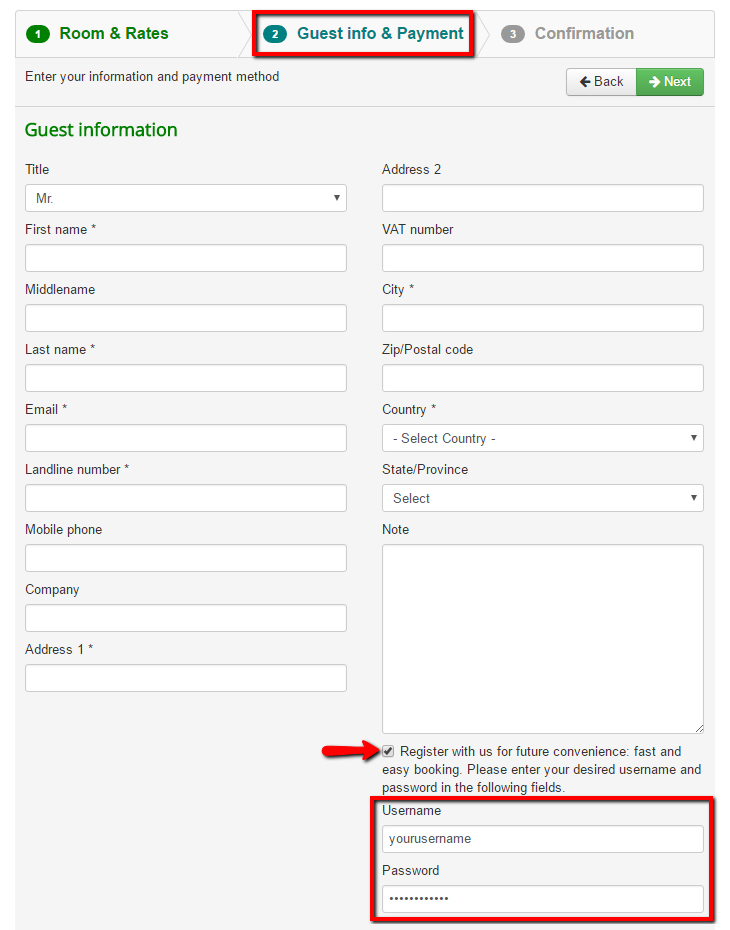Expand the State/Province select menu
Screen dimensions: 730x930
point(542,498)
